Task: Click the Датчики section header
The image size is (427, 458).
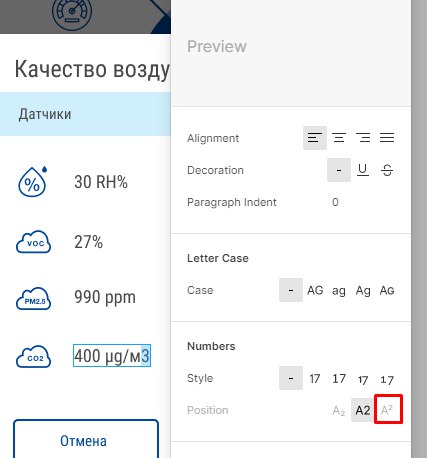Action: [85, 114]
